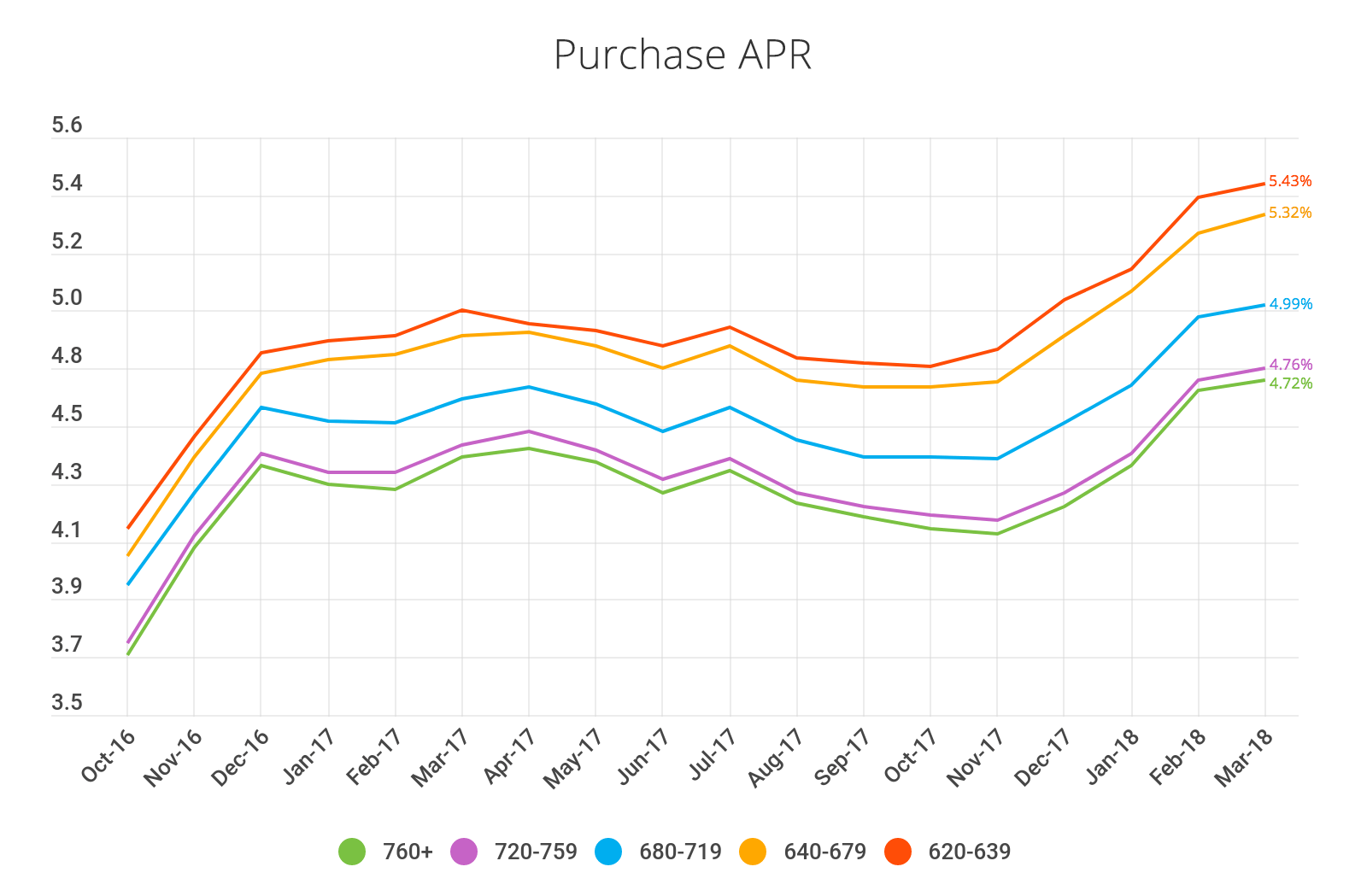Screen dimensions: 1367x896
Task: Toggle the 760+ series legend label
Action: 408,852
